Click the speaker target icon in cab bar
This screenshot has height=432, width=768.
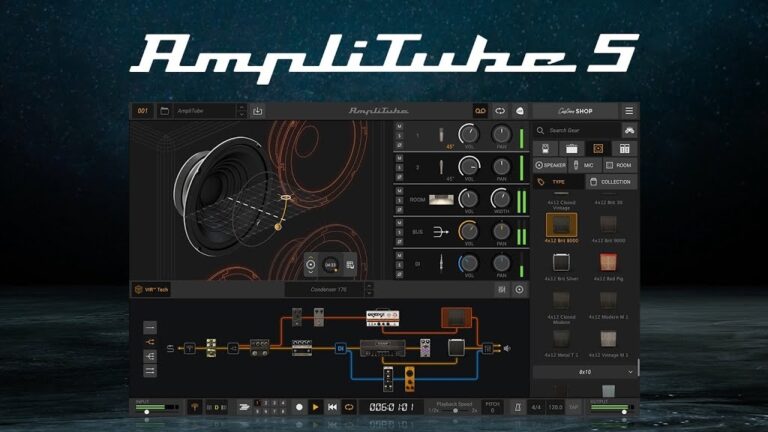tap(519, 289)
